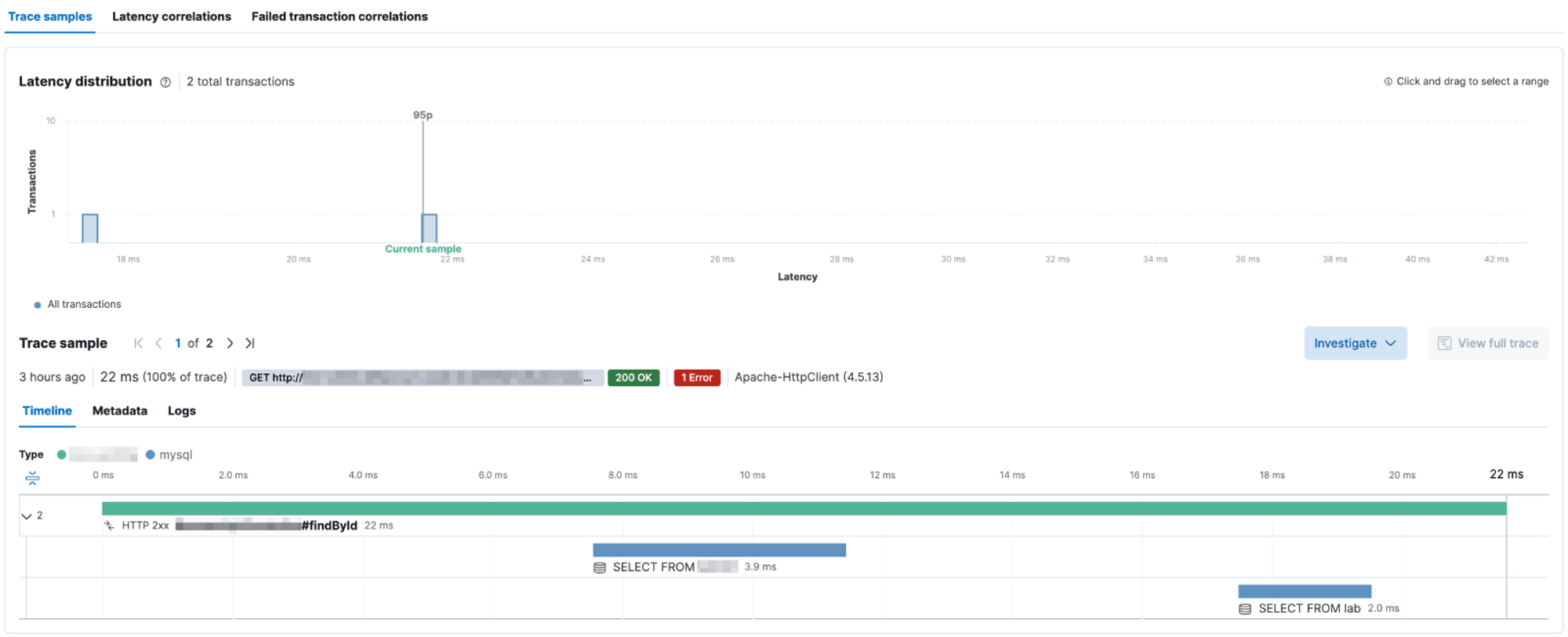Click the 2.0 ms SELECT FROM lab bar
This screenshot has height=637, width=1568.
point(1305,591)
